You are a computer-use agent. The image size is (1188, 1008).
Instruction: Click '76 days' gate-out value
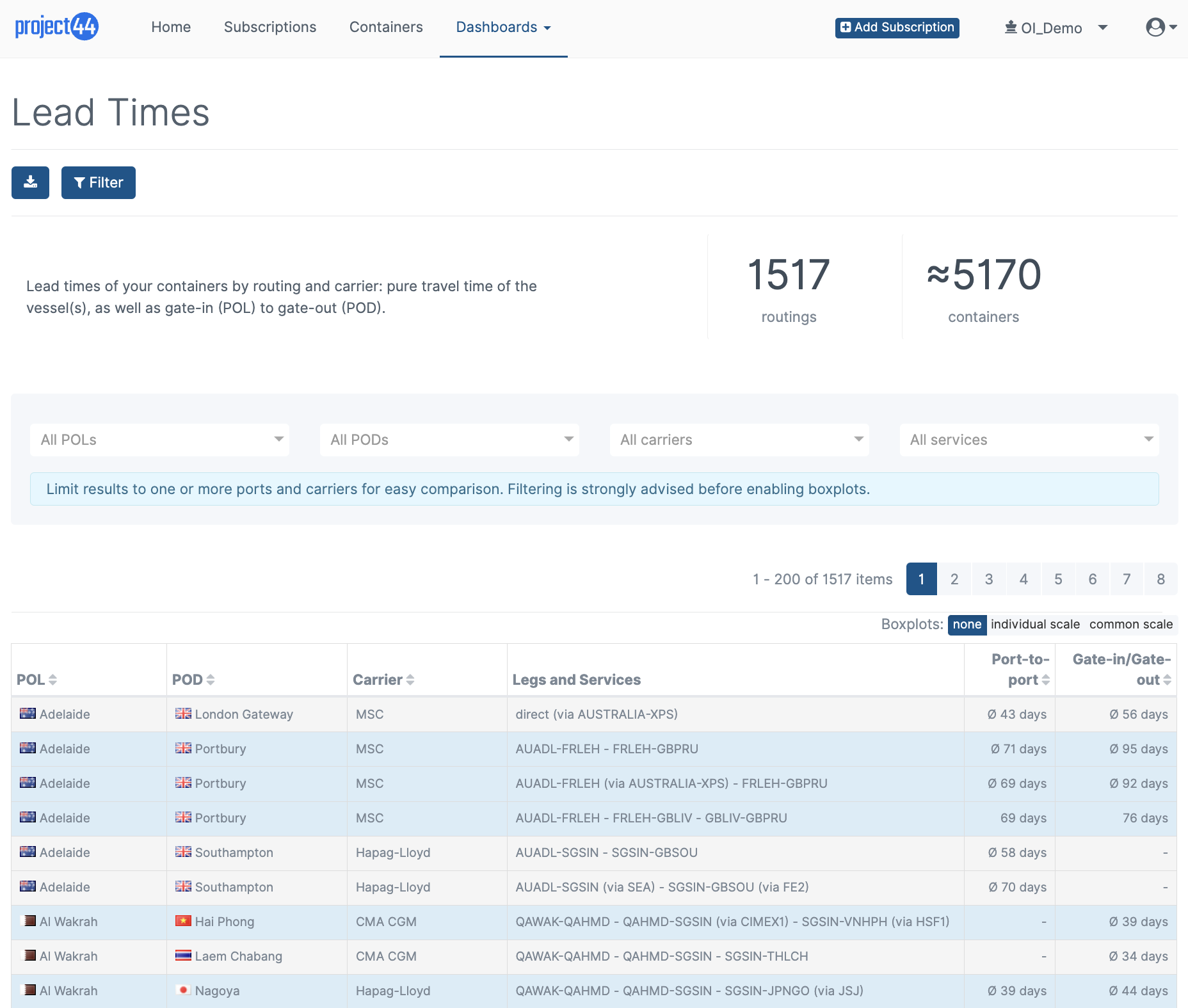tap(1145, 818)
